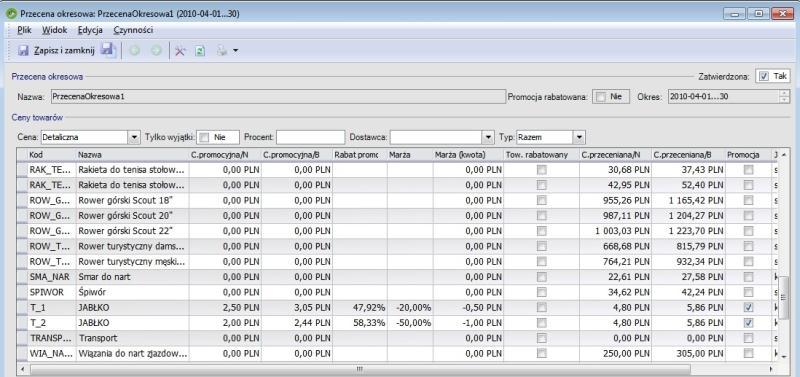The image size is (800, 377).
Task: Click the SMA_NAR code cell
Action: click(x=51, y=277)
